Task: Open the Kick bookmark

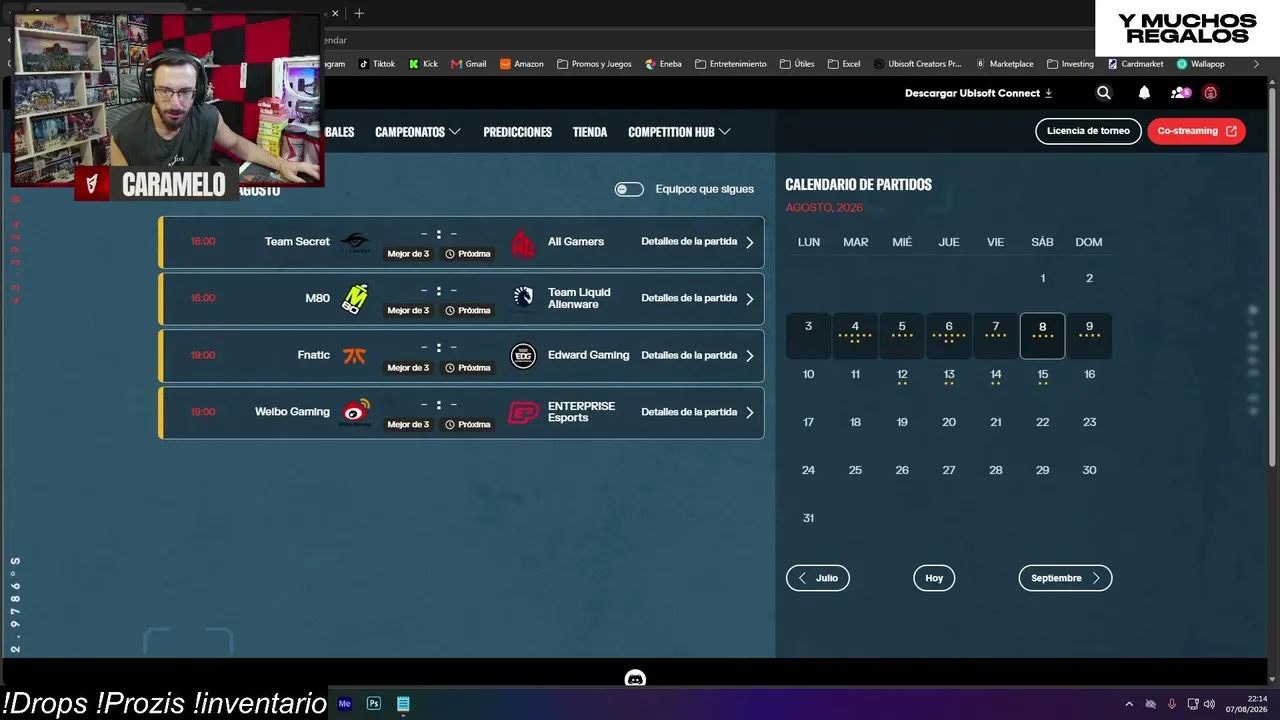Action: click(x=424, y=64)
